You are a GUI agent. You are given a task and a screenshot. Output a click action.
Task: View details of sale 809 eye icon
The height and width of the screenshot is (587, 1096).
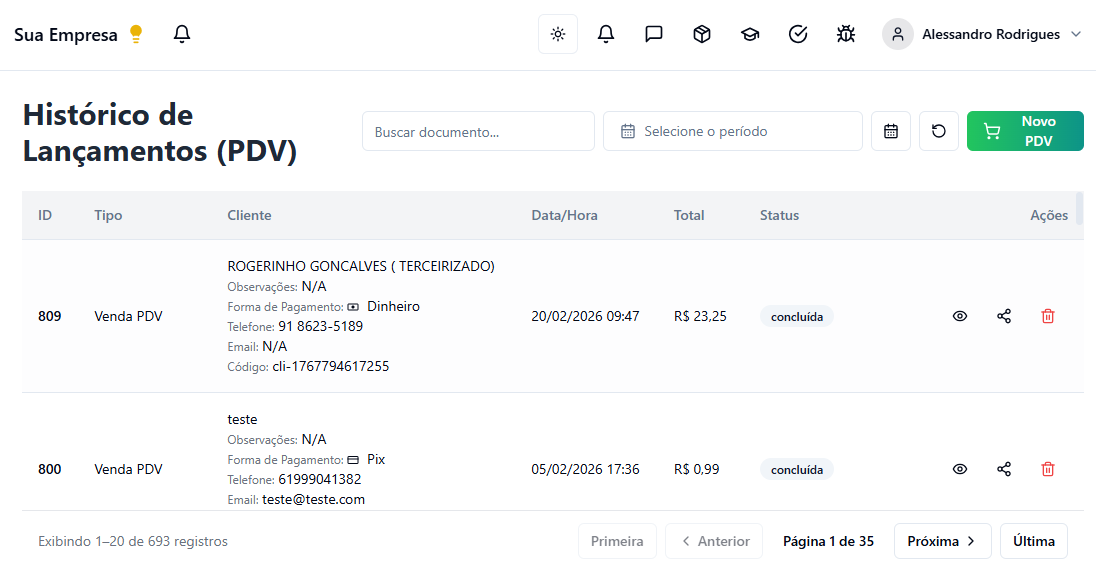[x=960, y=316]
